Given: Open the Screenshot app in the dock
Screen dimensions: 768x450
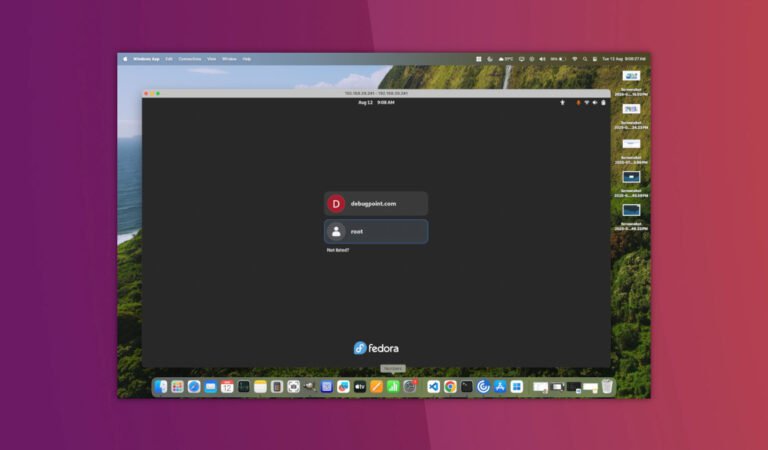Looking at the screenshot, I should click(293, 386).
